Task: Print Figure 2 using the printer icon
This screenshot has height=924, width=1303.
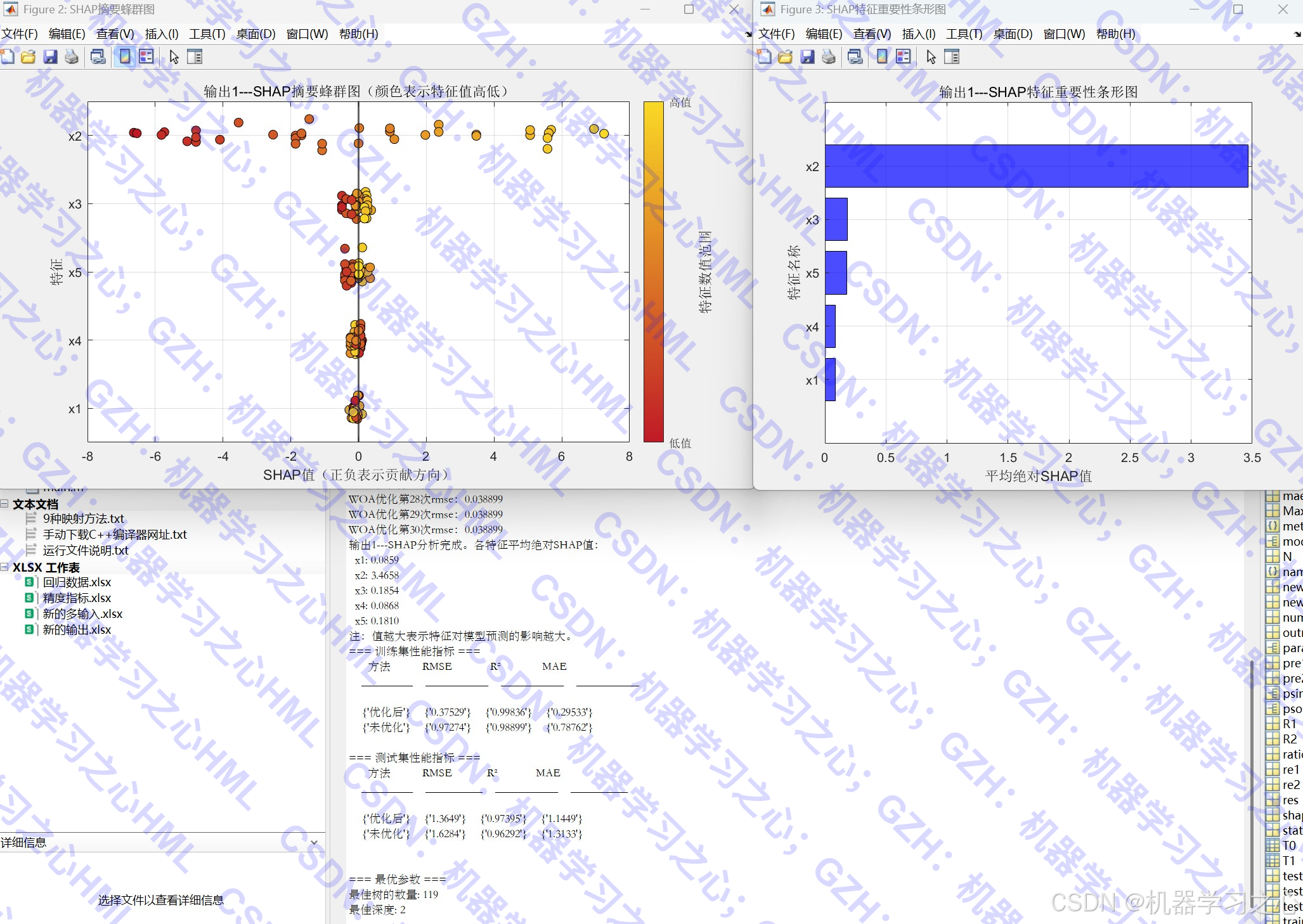Action: pyautogui.click(x=72, y=56)
